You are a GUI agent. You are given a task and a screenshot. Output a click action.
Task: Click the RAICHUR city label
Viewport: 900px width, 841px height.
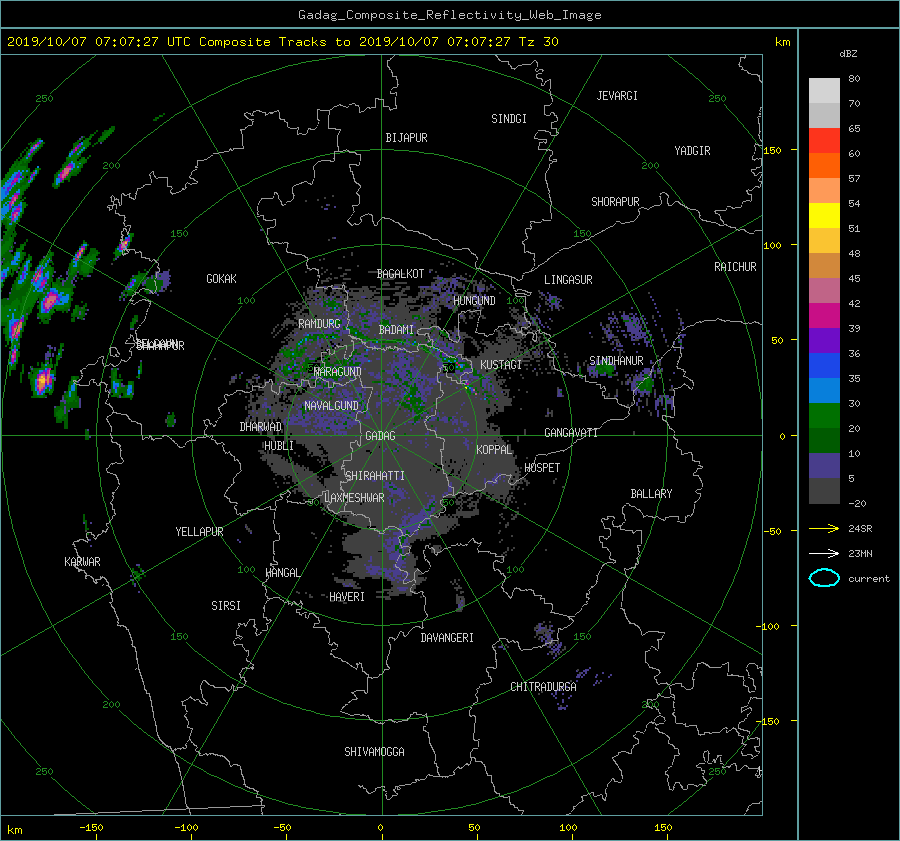tap(735, 267)
